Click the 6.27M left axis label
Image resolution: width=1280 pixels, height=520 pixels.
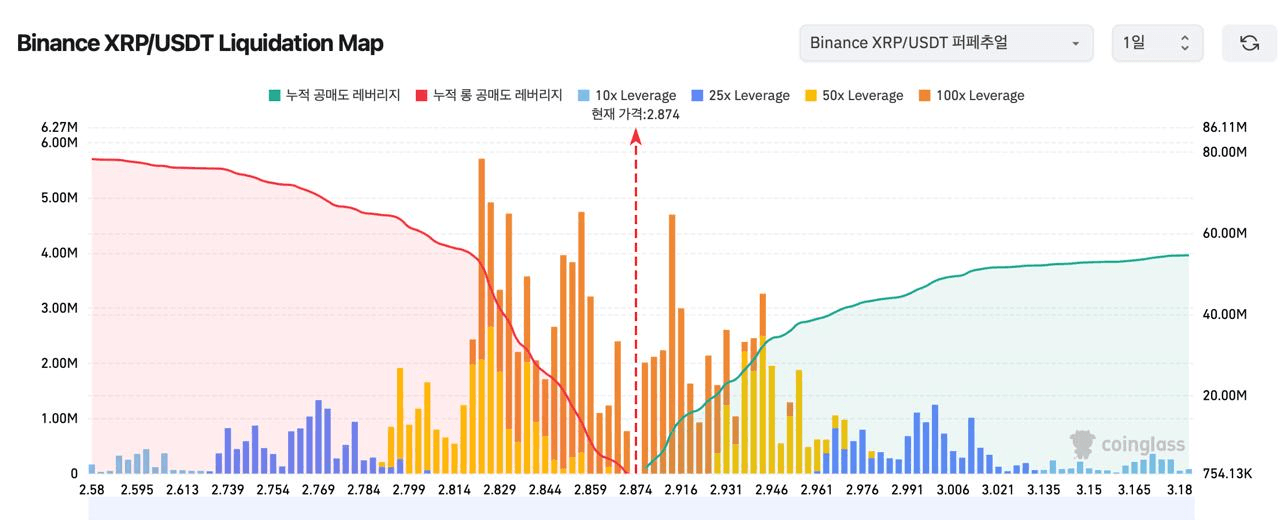point(59,127)
